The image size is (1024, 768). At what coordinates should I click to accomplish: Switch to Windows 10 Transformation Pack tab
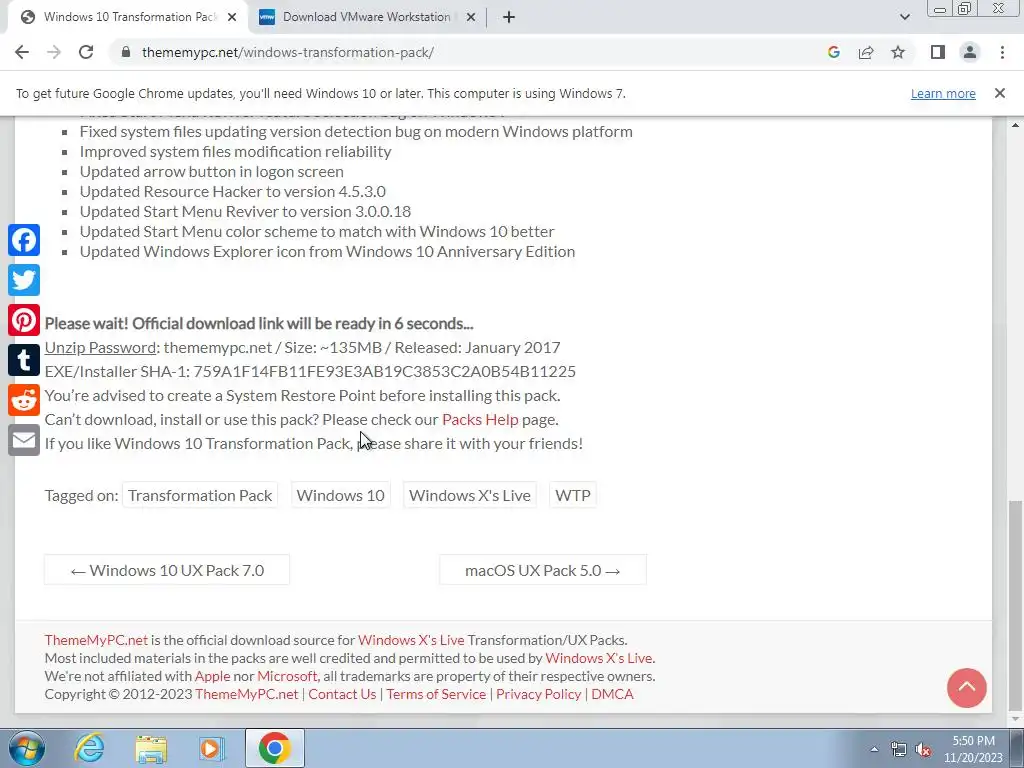coord(129,17)
